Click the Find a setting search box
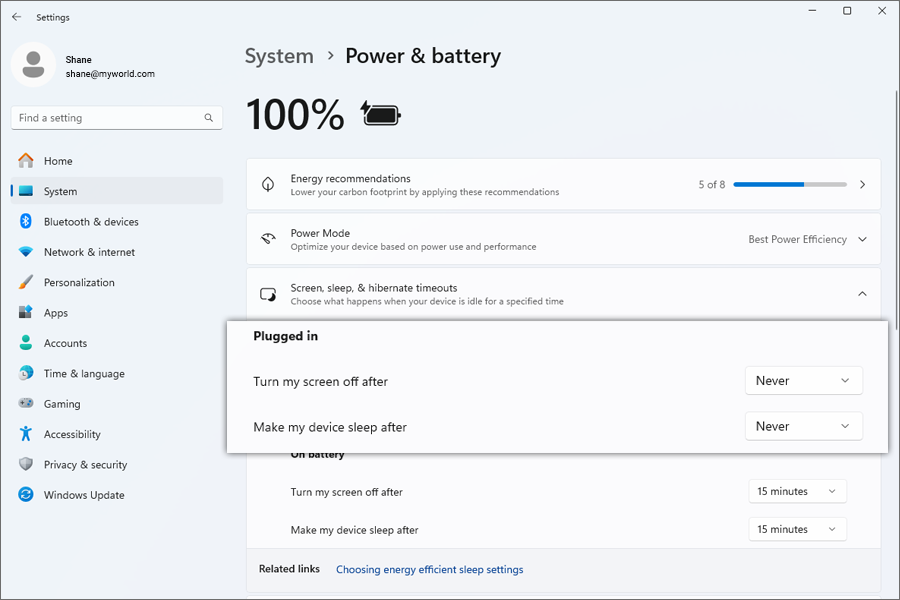This screenshot has height=600, width=900. click(109, 118)
